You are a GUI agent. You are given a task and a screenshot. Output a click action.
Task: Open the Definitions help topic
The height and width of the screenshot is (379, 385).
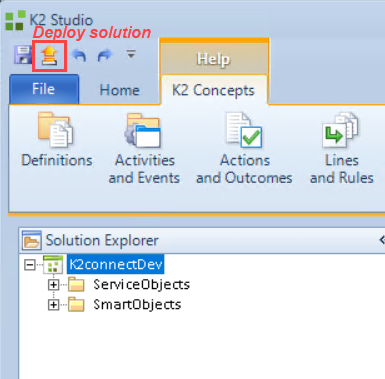pyautogui.click(x=57, y=140)
